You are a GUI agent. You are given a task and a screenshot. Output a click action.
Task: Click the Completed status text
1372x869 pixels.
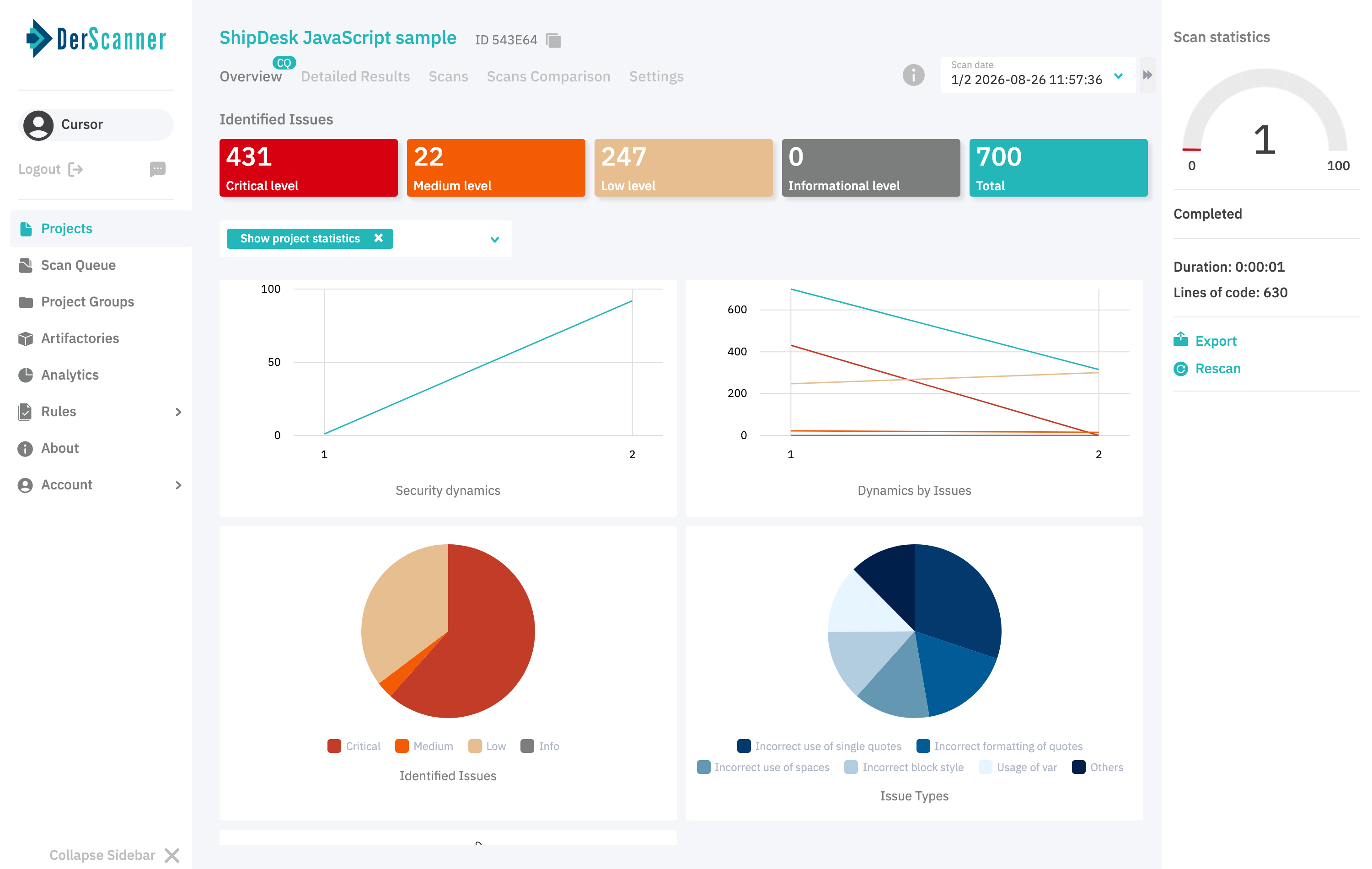click(x=1207, y=214)
